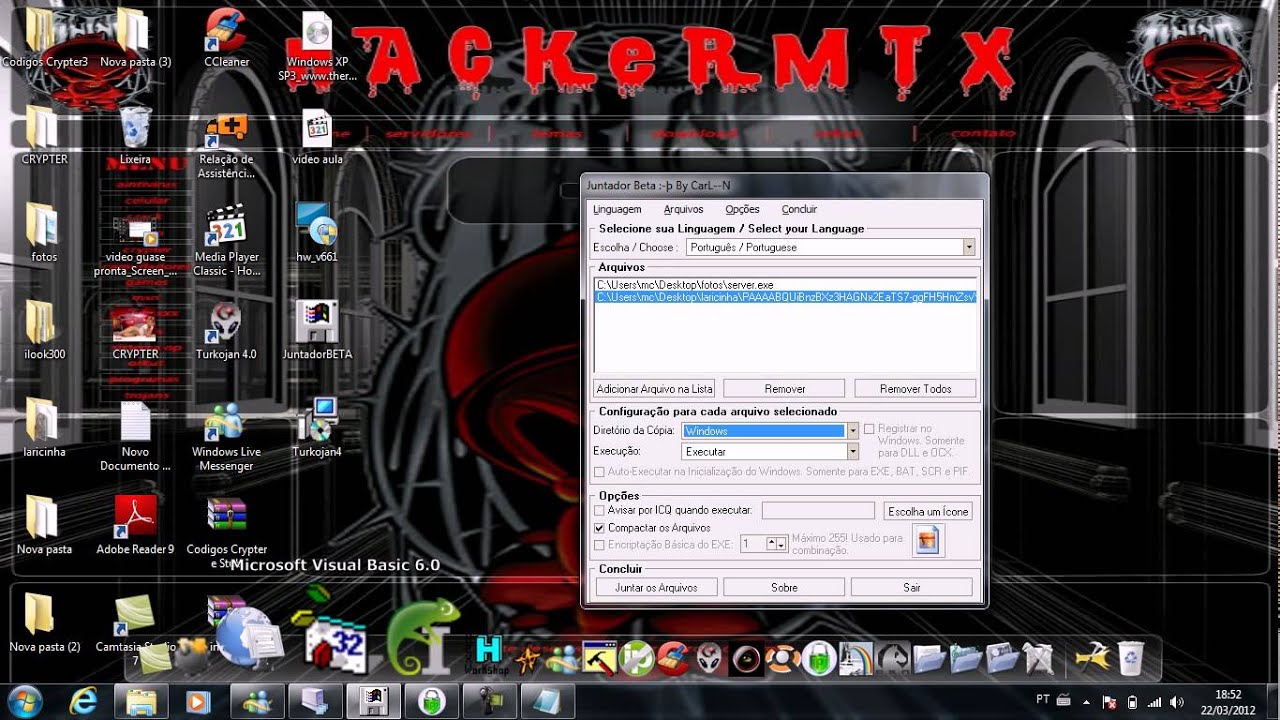Click Adicionar Arquivo na Lista button
This screenshot has height=720, width=1280.
pos(654,389)
